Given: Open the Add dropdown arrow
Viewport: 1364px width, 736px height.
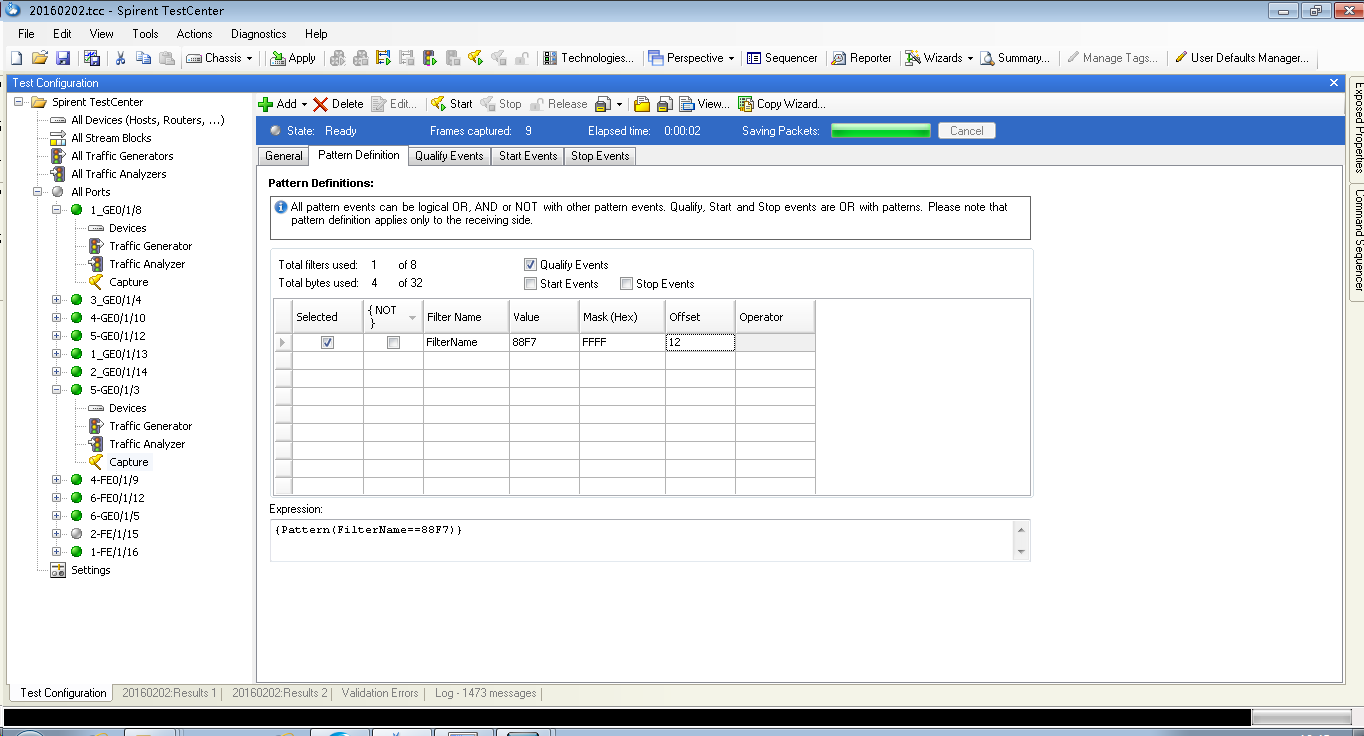Looking at the screenshot, I should tap(304, 104).
